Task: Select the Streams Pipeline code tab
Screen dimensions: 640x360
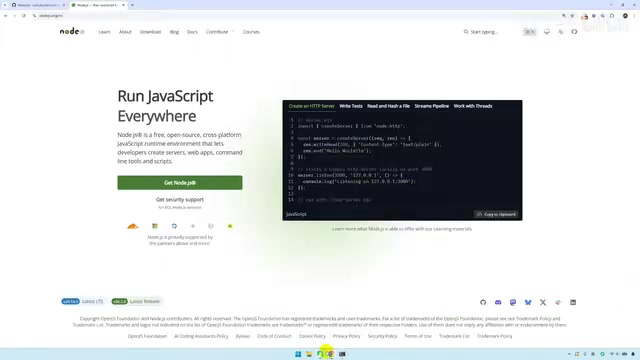Action: click(x=431, y=106)
